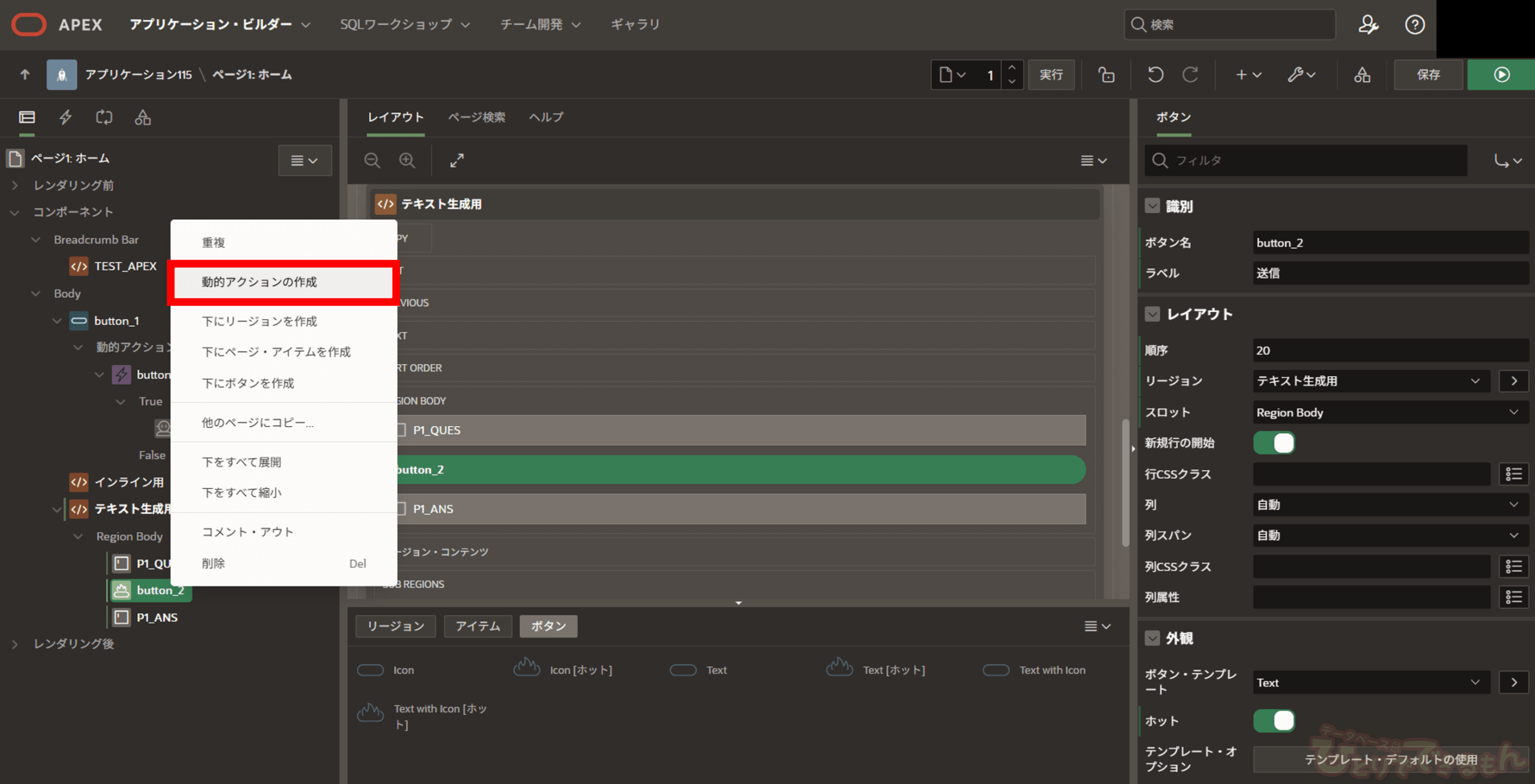Click the 保存 button
The width and height of the screenshot is (1535, 784).
click(x=1428, y=74)
